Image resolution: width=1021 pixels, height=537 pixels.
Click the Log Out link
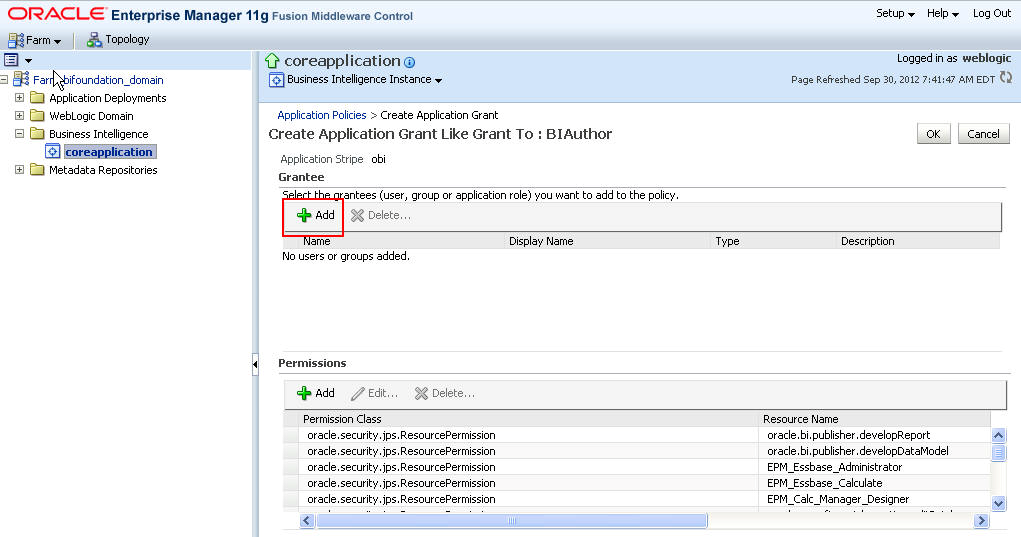[x=991, y=14]
